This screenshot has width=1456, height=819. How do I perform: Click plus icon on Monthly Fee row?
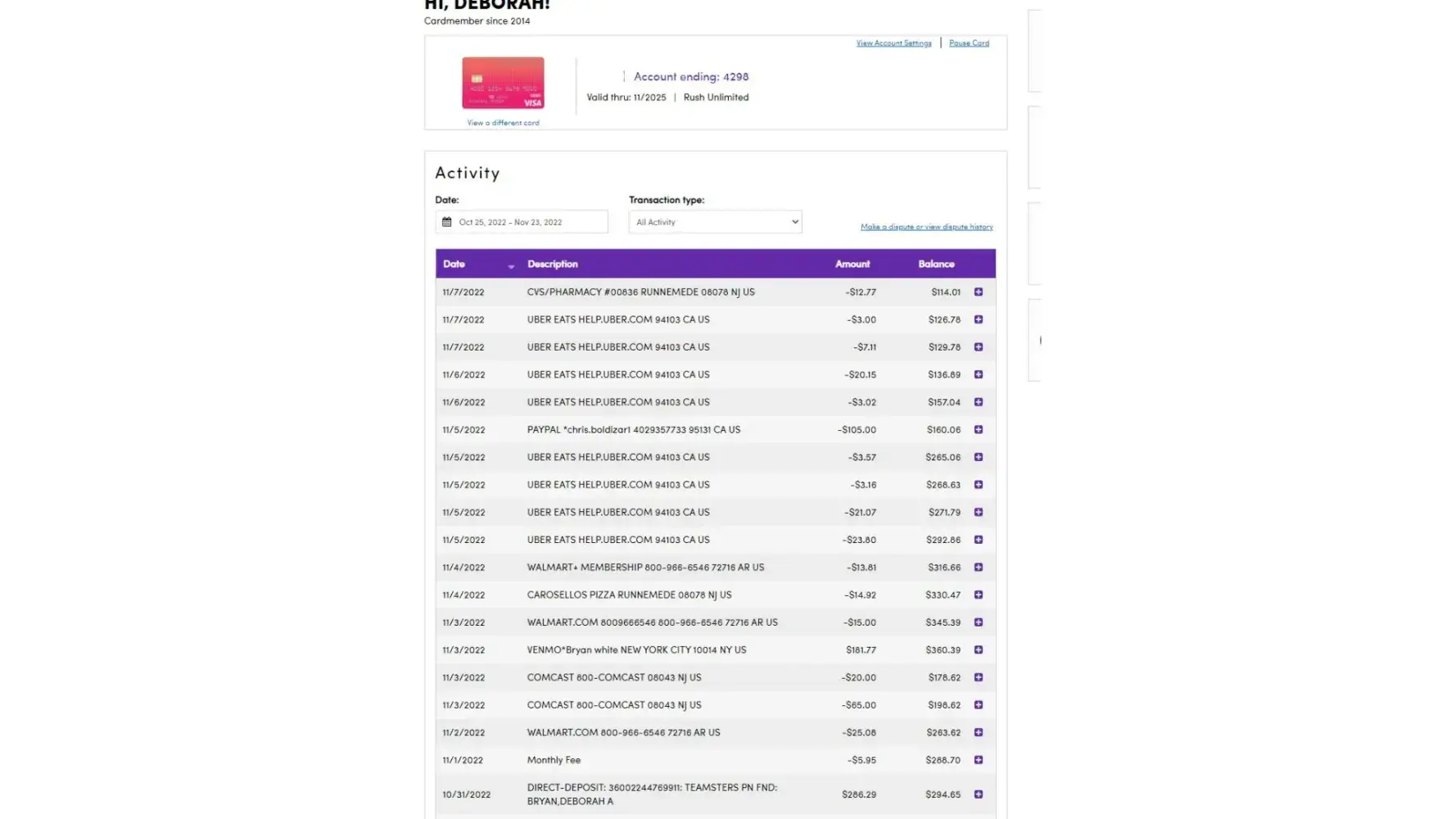[978, 760]
